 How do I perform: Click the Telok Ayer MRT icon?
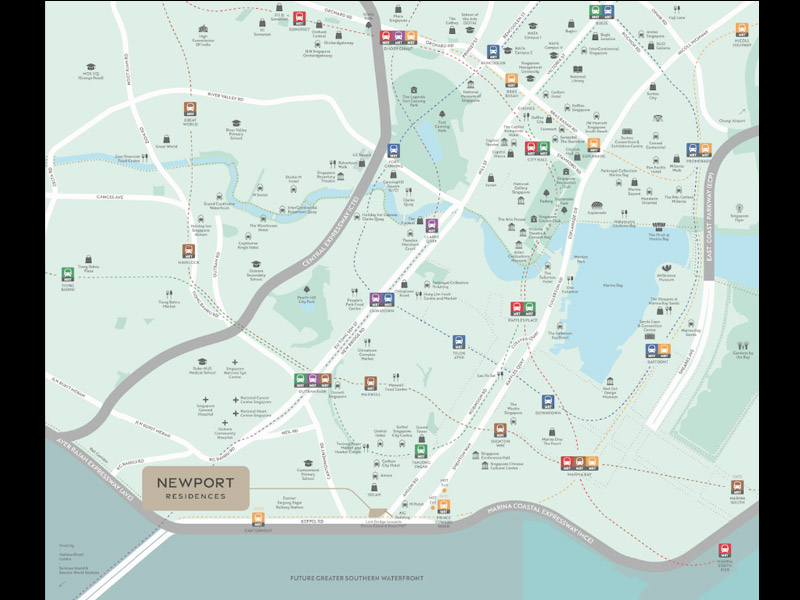(x=459, y=342)
